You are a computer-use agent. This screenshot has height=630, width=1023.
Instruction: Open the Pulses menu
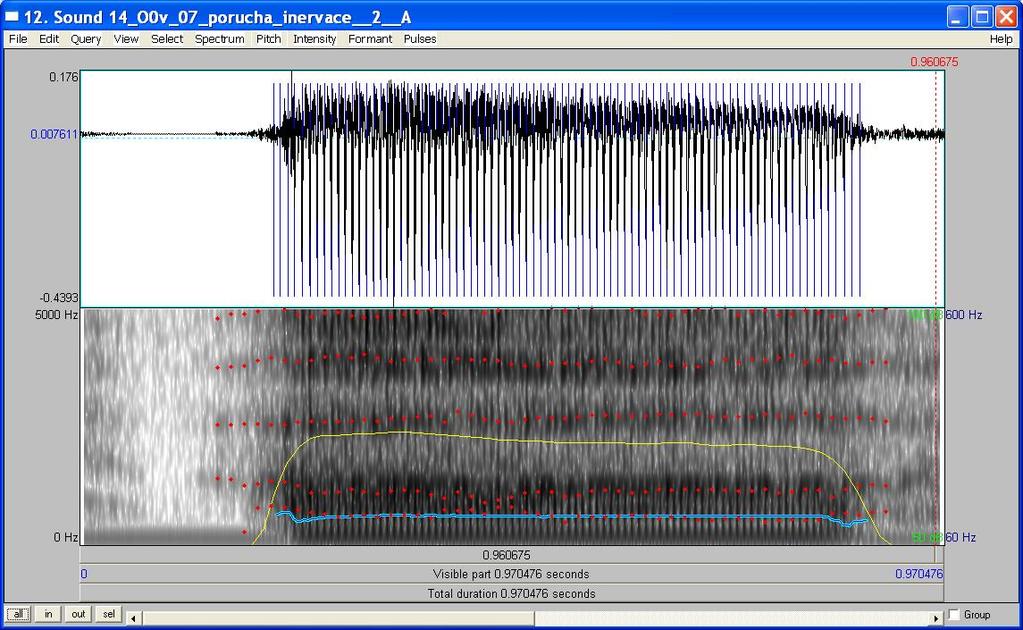pos(420,39)
